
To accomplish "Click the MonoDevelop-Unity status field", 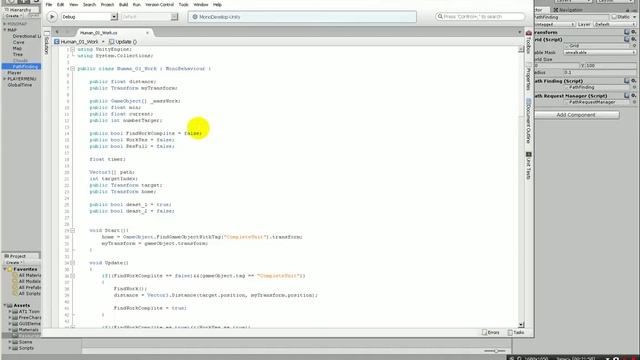I will 302,17.
